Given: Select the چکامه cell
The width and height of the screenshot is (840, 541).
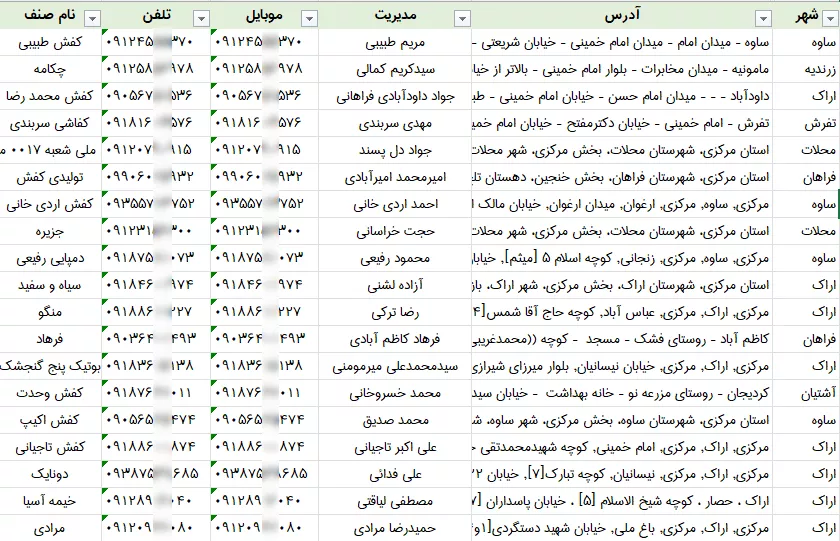Looking at the screenshot, I should (50, 69).
